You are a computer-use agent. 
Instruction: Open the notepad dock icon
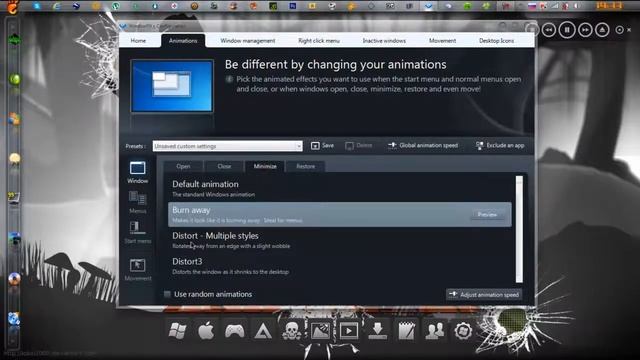406,331
